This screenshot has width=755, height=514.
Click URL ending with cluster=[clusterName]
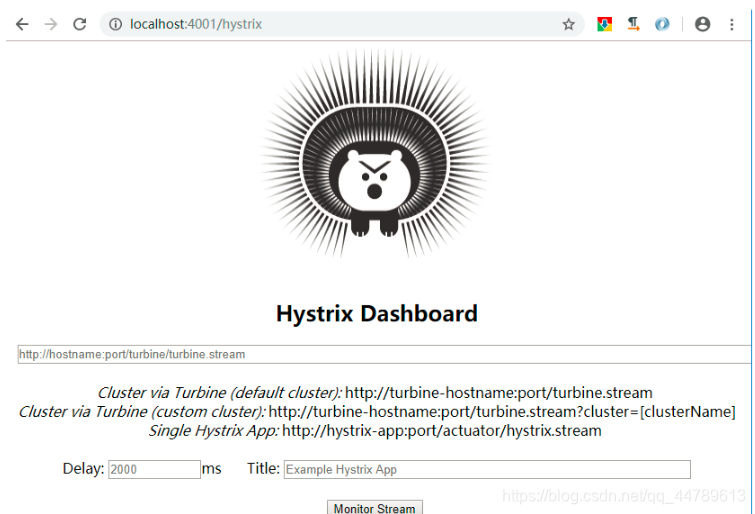[x=502, y=412]
